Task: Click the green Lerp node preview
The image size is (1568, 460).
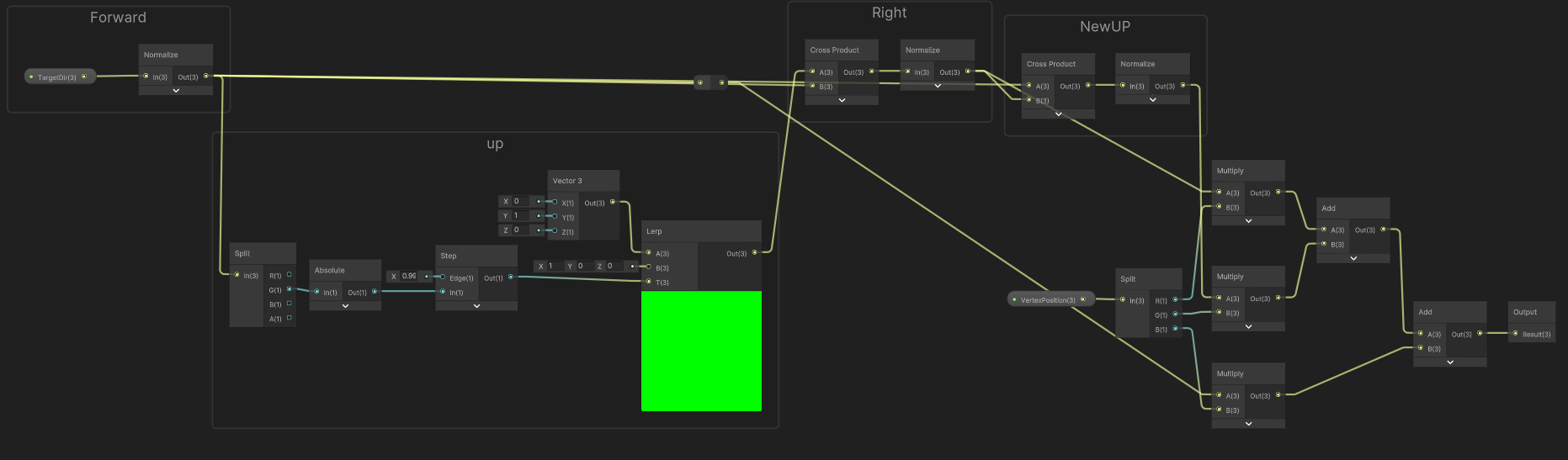Action: point(701,351)
